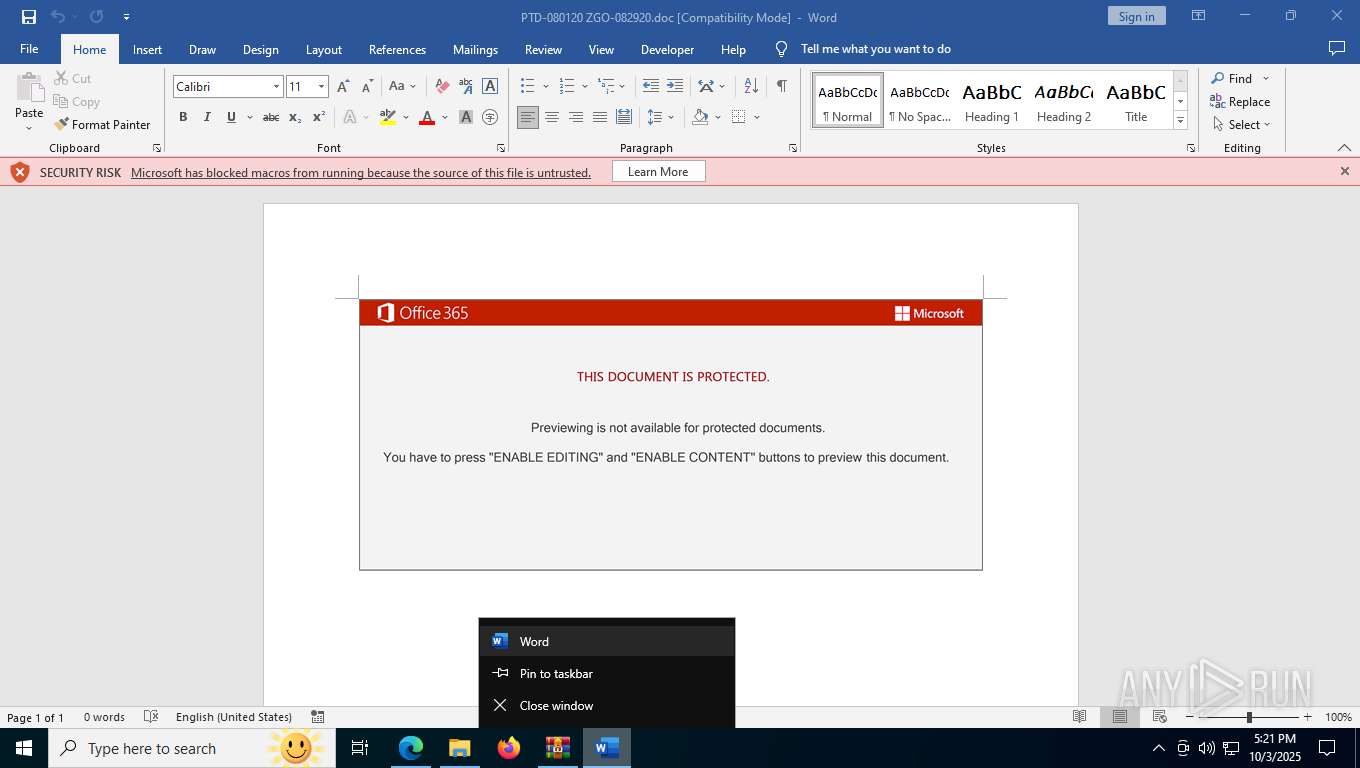Viewport: 1360px width, 768px height.
Task: Click the Character Shading icon
Action: tap(466, 117)
